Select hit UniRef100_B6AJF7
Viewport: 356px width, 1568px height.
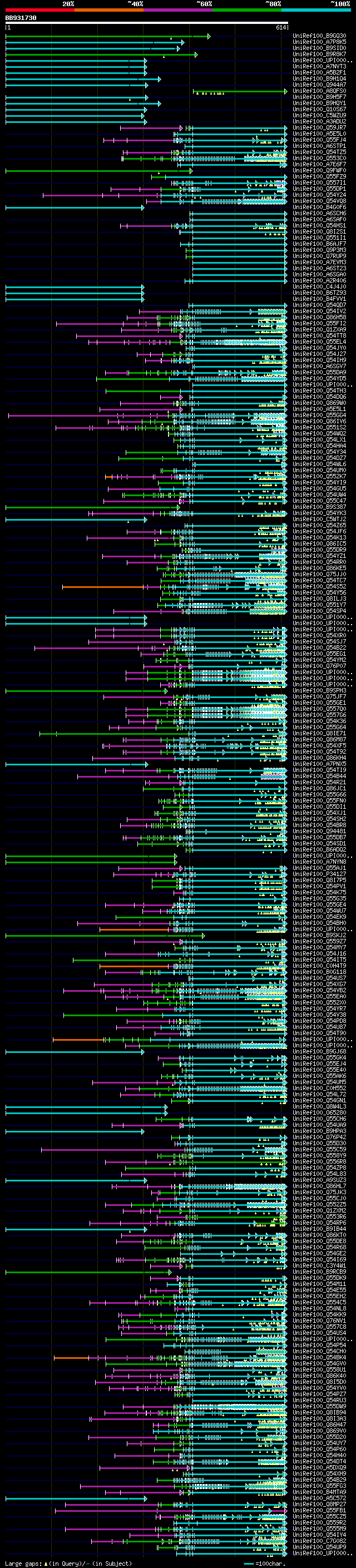(319, 244)
